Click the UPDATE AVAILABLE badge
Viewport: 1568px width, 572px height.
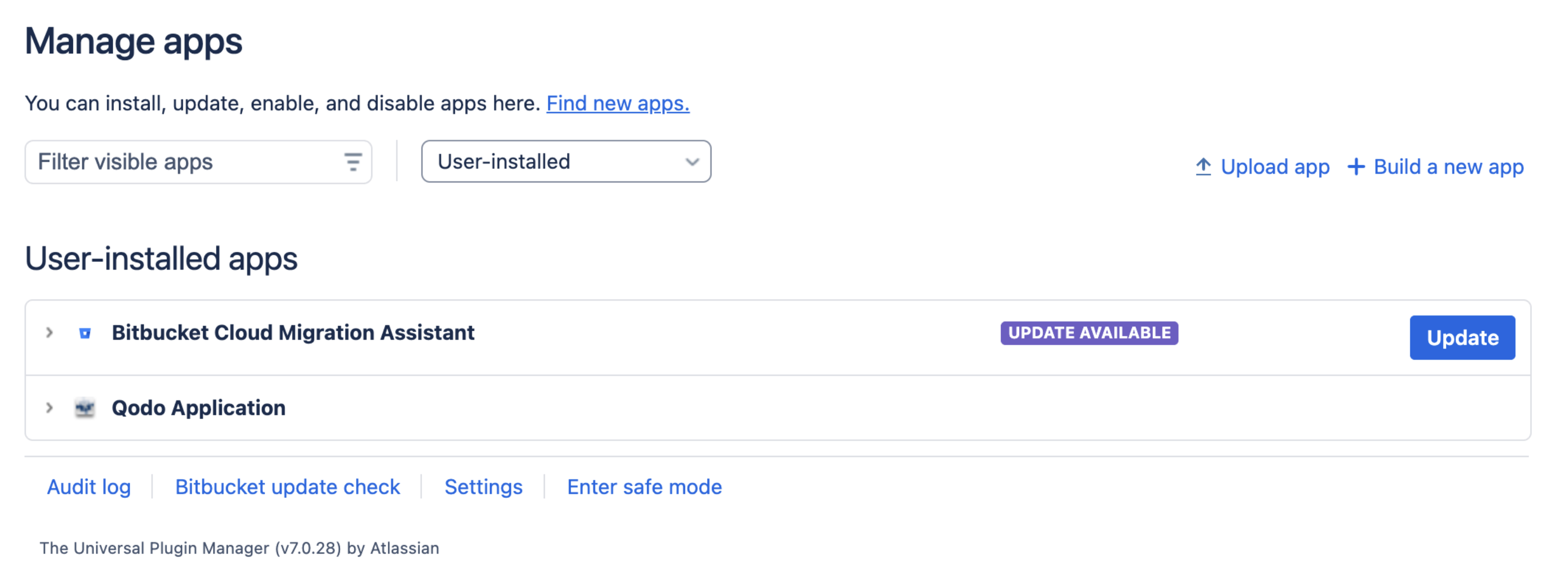(1089, 333)
